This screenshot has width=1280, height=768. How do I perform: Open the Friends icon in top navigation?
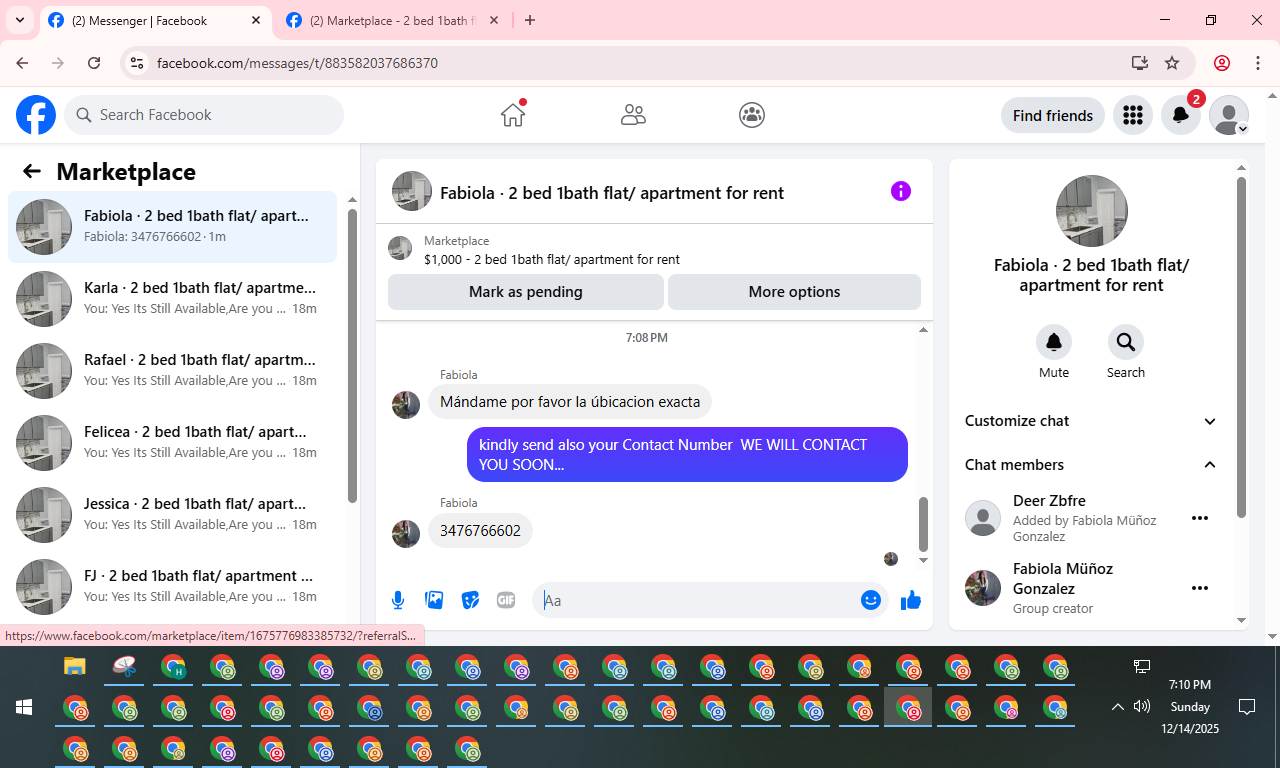pyautogui.click(x=633, y=115)
